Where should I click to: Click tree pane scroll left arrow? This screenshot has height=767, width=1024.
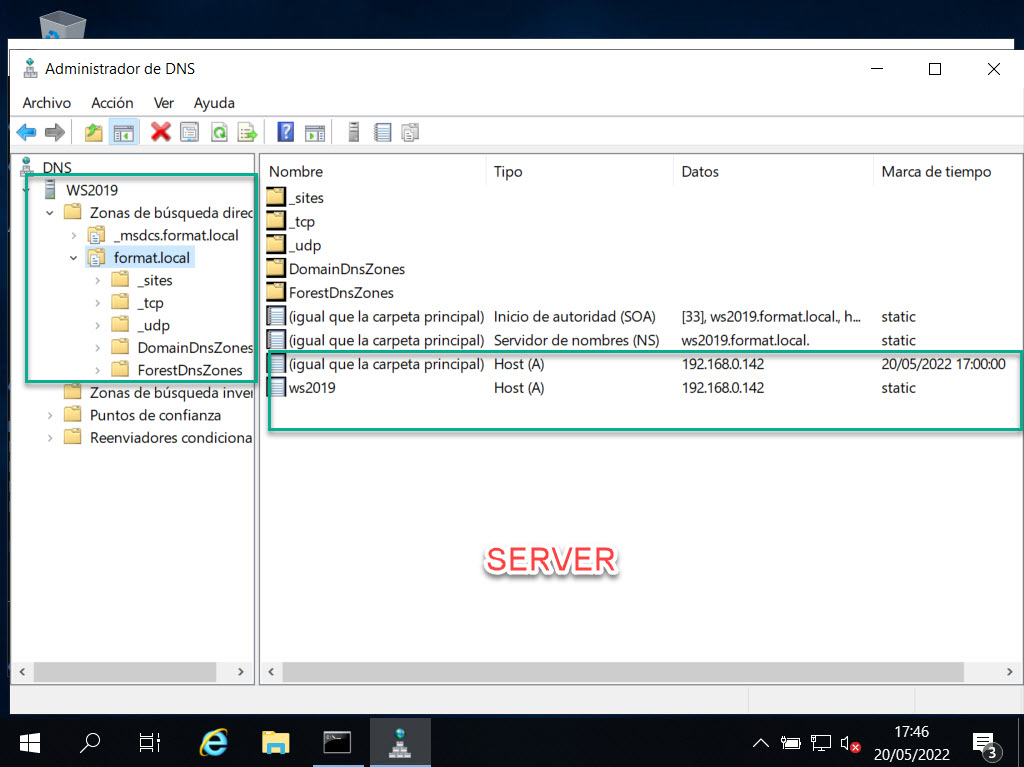click(x=22, y=672)
